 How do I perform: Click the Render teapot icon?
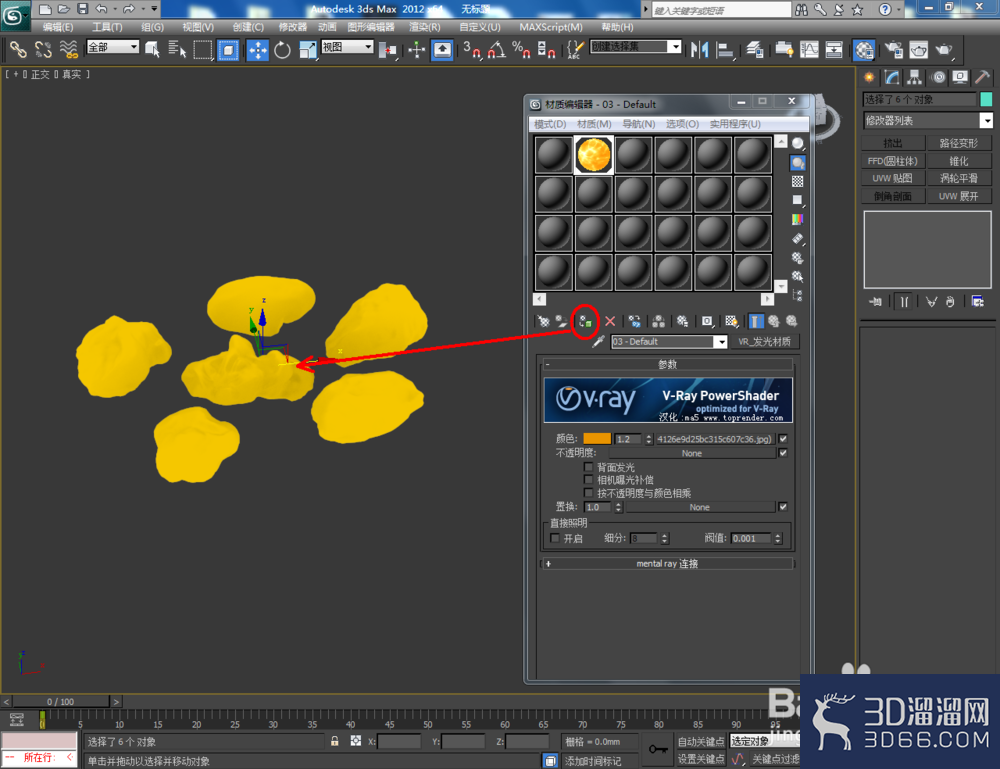(x=944, y=50)
